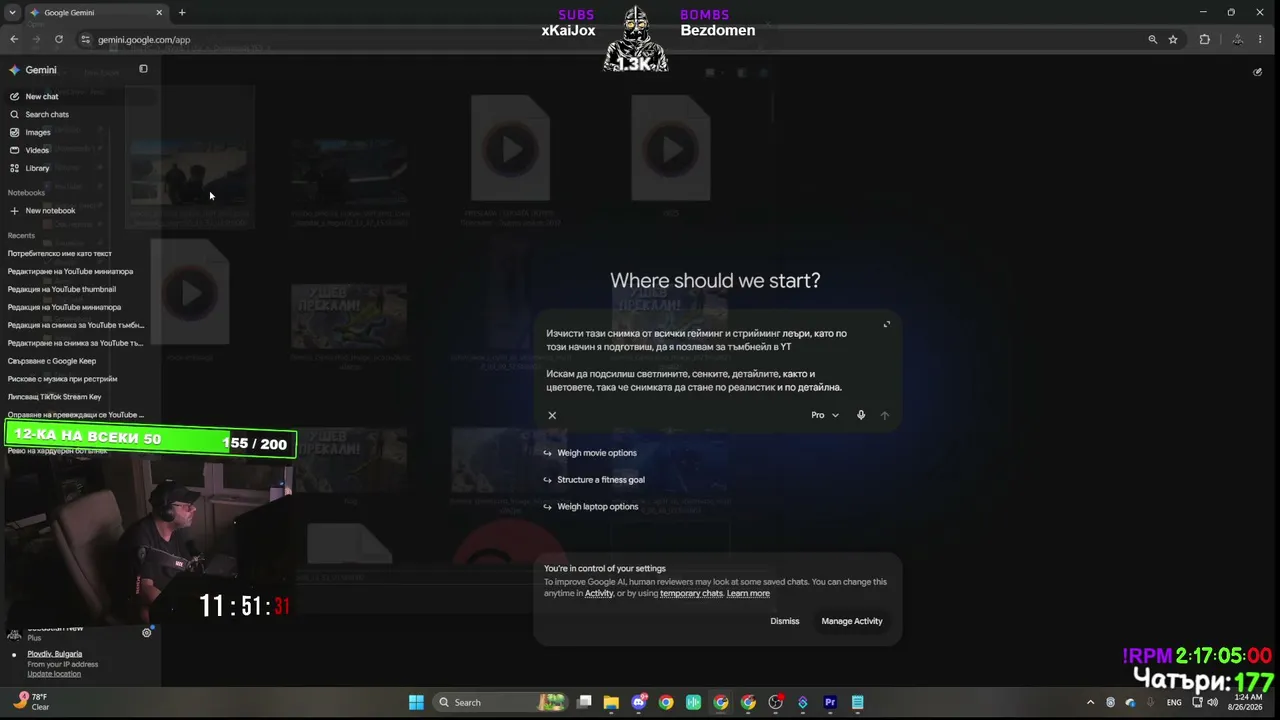1280x720 pixels.
Task: Open recent chat 'Свързване с Google Keep'
Action: [52, 361]
